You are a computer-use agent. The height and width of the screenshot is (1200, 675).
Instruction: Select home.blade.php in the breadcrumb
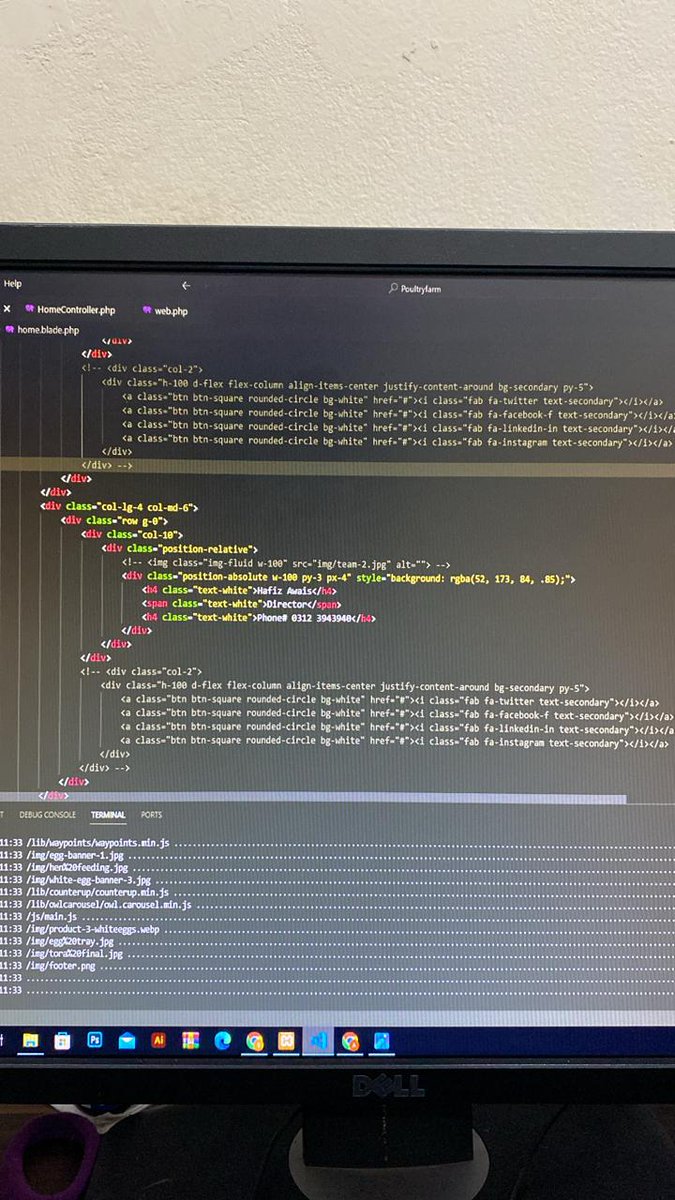click(42, 329)
